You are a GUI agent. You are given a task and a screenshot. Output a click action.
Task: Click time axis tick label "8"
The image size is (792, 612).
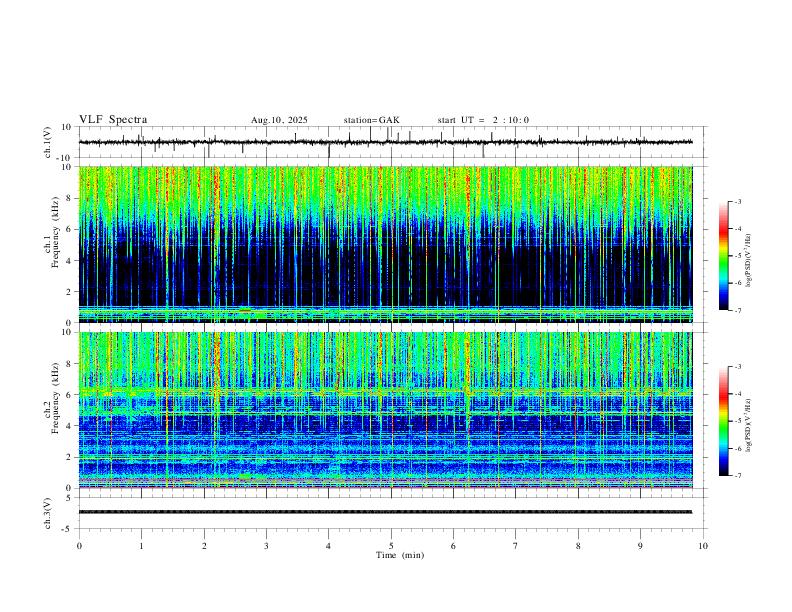coord(578,546)
